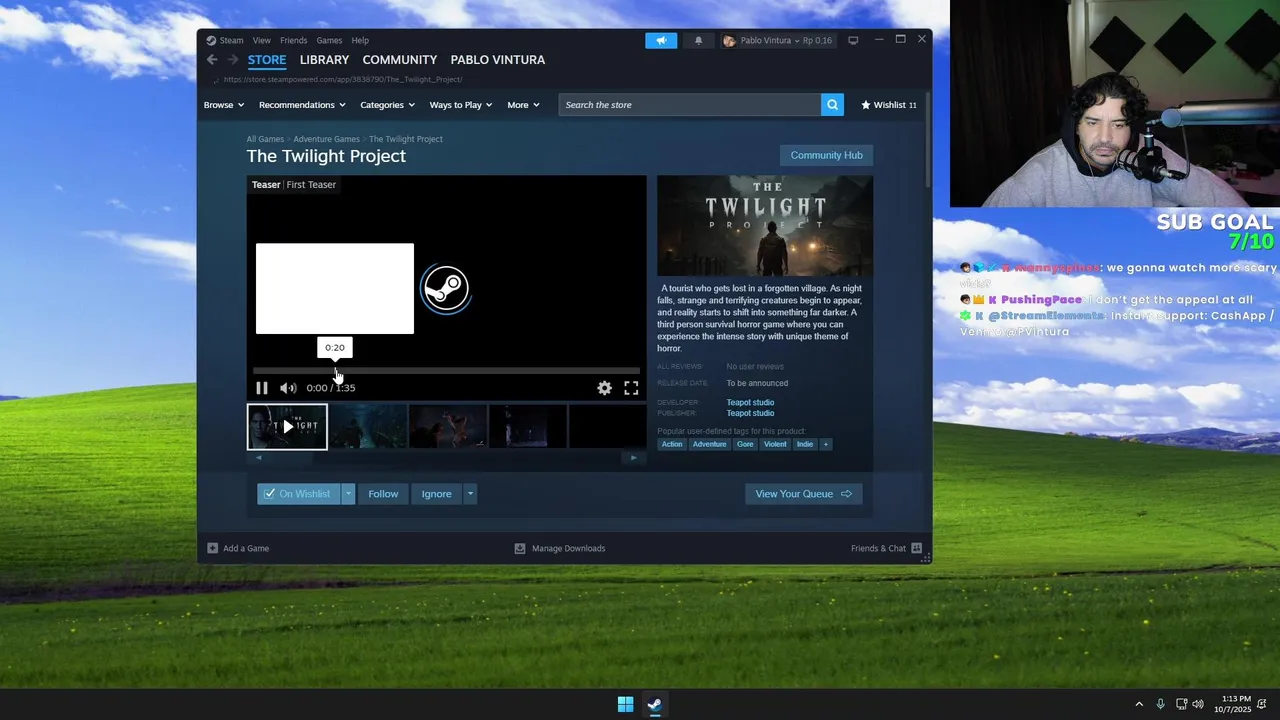Switch to Big Picture mode monitor icon
The image size is (1280, 720).
point(853,40)
